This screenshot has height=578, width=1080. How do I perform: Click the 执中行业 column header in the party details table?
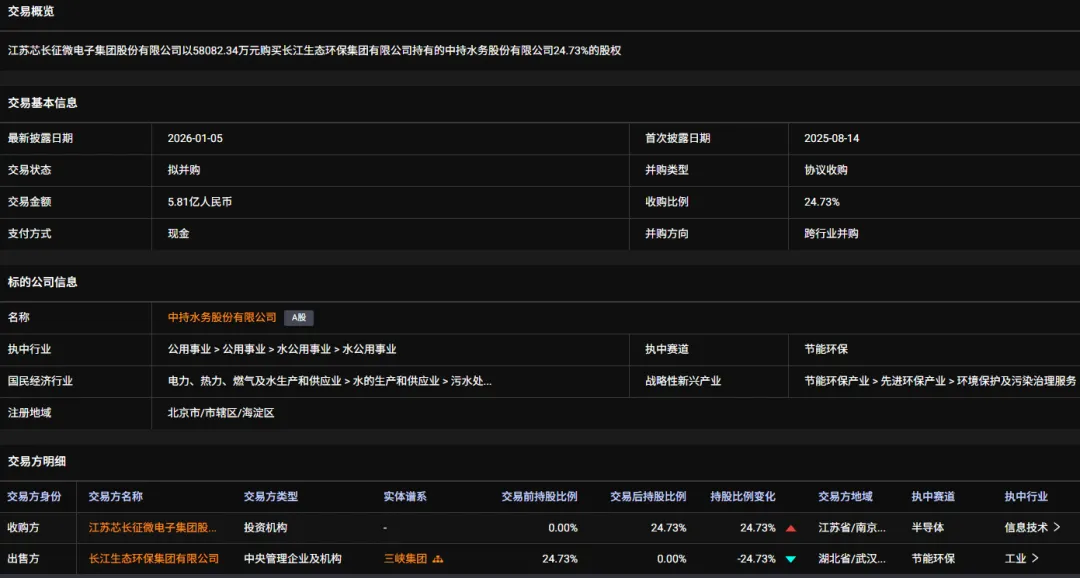click(x=1026, y=497)
